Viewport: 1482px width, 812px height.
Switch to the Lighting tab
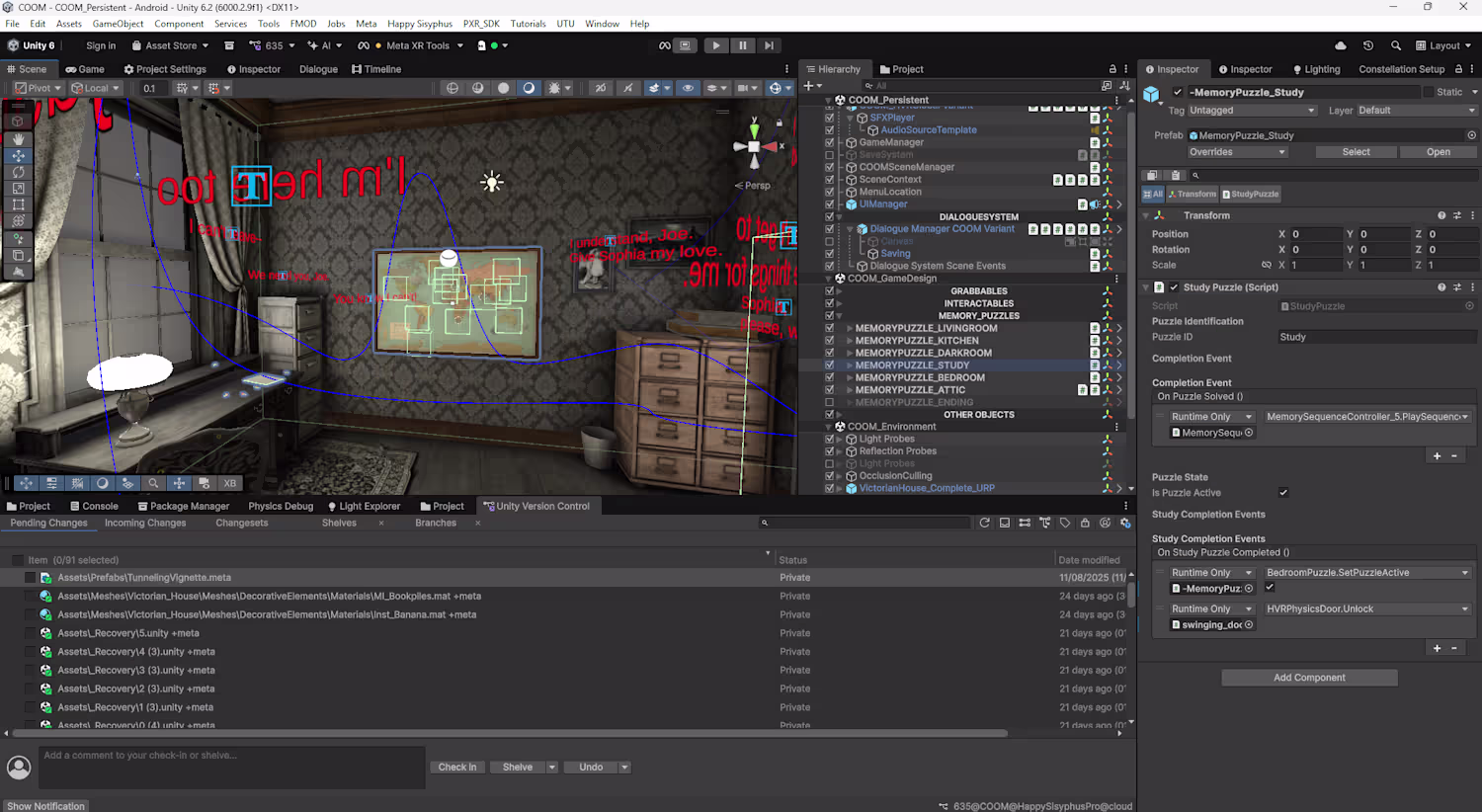click(x=1316, y=69)
